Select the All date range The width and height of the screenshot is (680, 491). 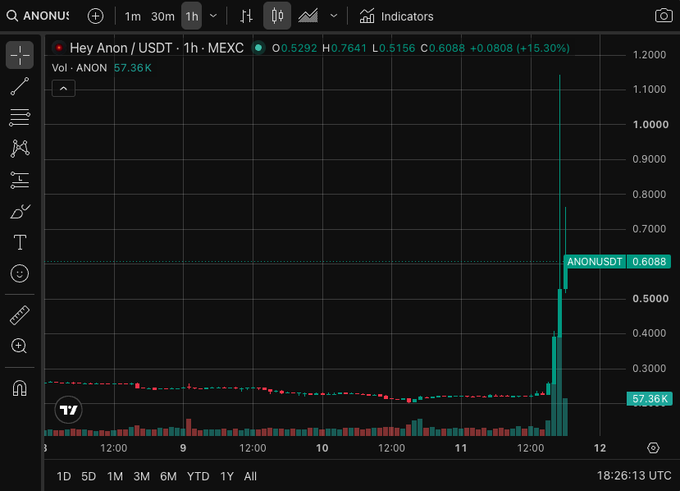point(250,476)
